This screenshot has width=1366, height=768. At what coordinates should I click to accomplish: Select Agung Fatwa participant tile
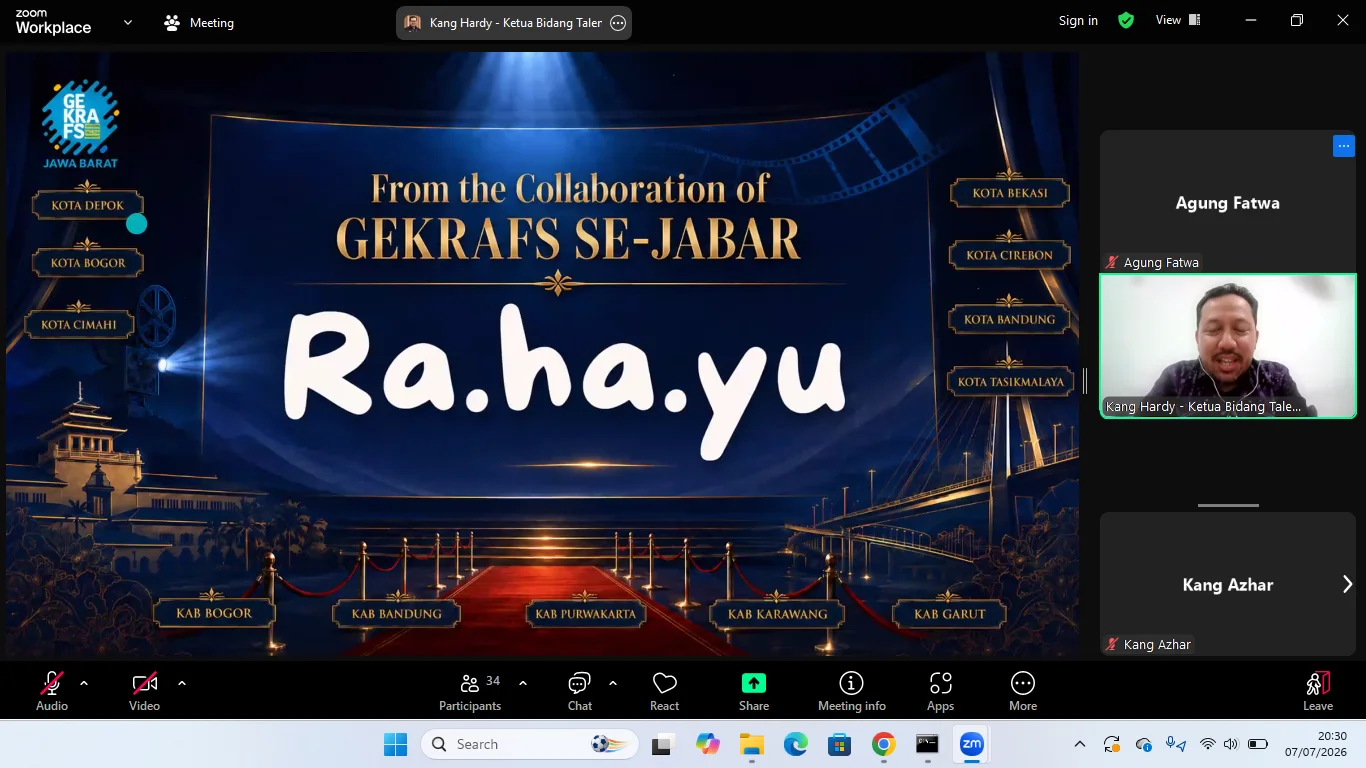click(x=1228, y=201)
